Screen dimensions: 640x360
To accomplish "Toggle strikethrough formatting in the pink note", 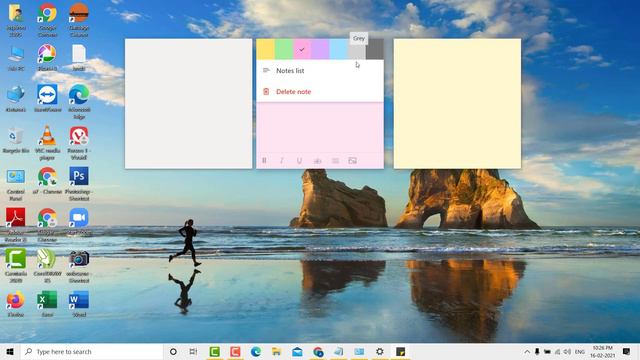I will point(317,161).
